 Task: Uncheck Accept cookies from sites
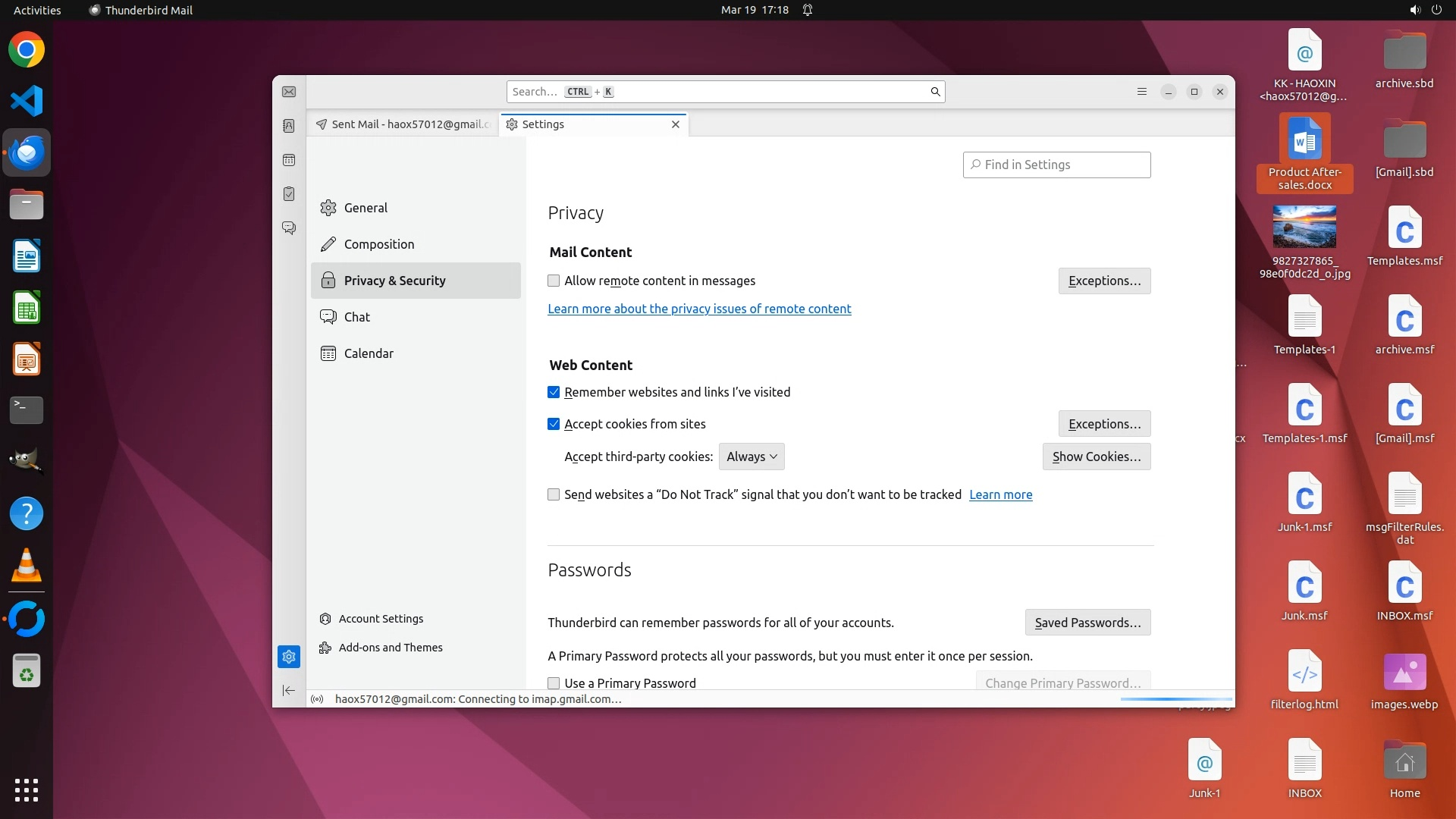click(x=554, y=424)
